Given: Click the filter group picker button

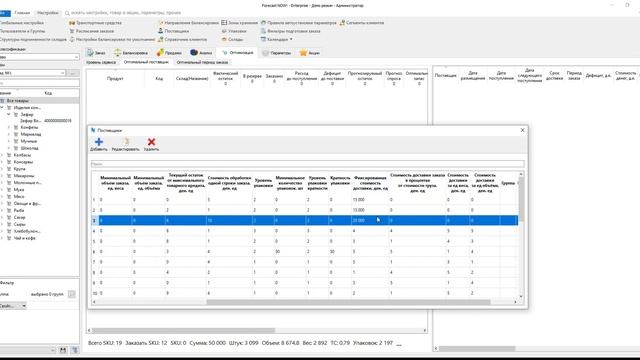Looking at the screenshot, I should click(71, 294).
